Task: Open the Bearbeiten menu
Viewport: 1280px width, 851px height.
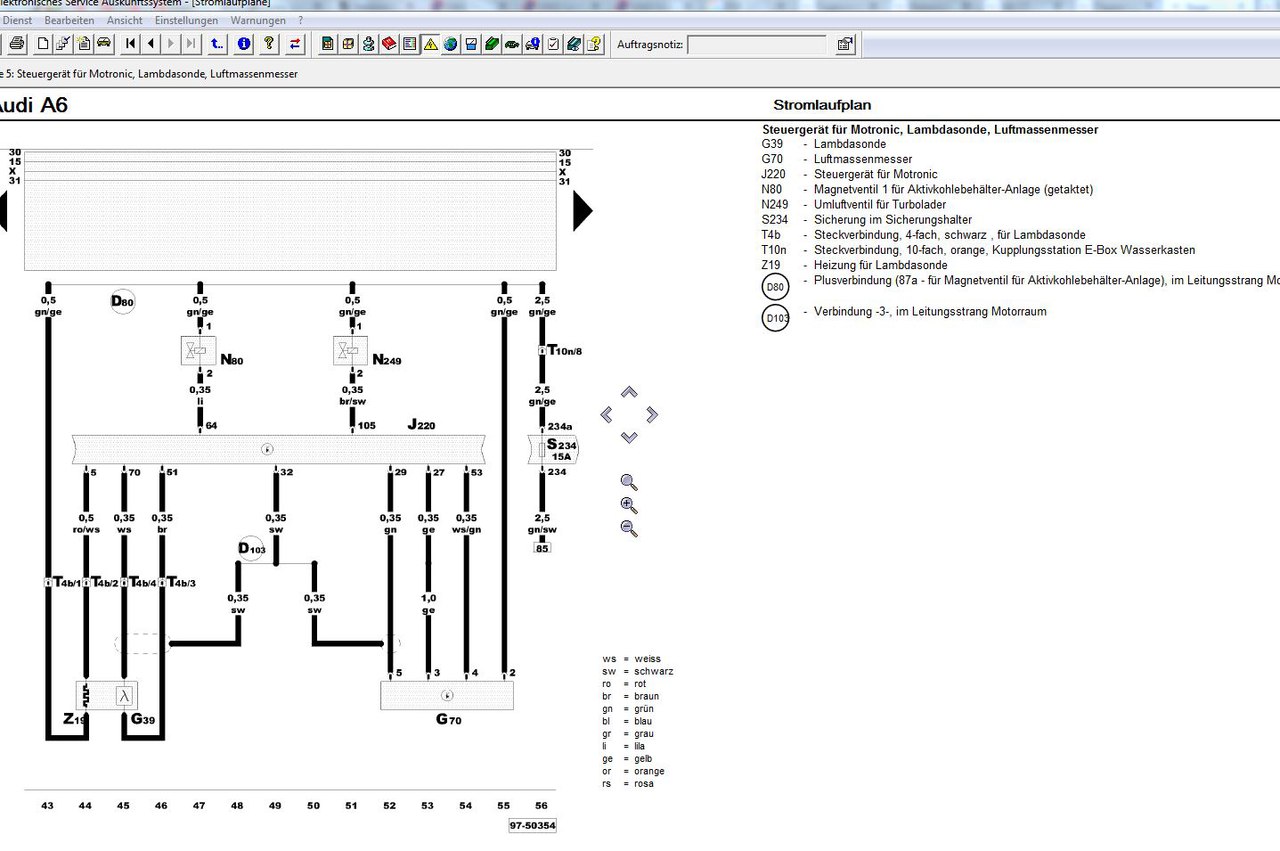Action: 69,20
